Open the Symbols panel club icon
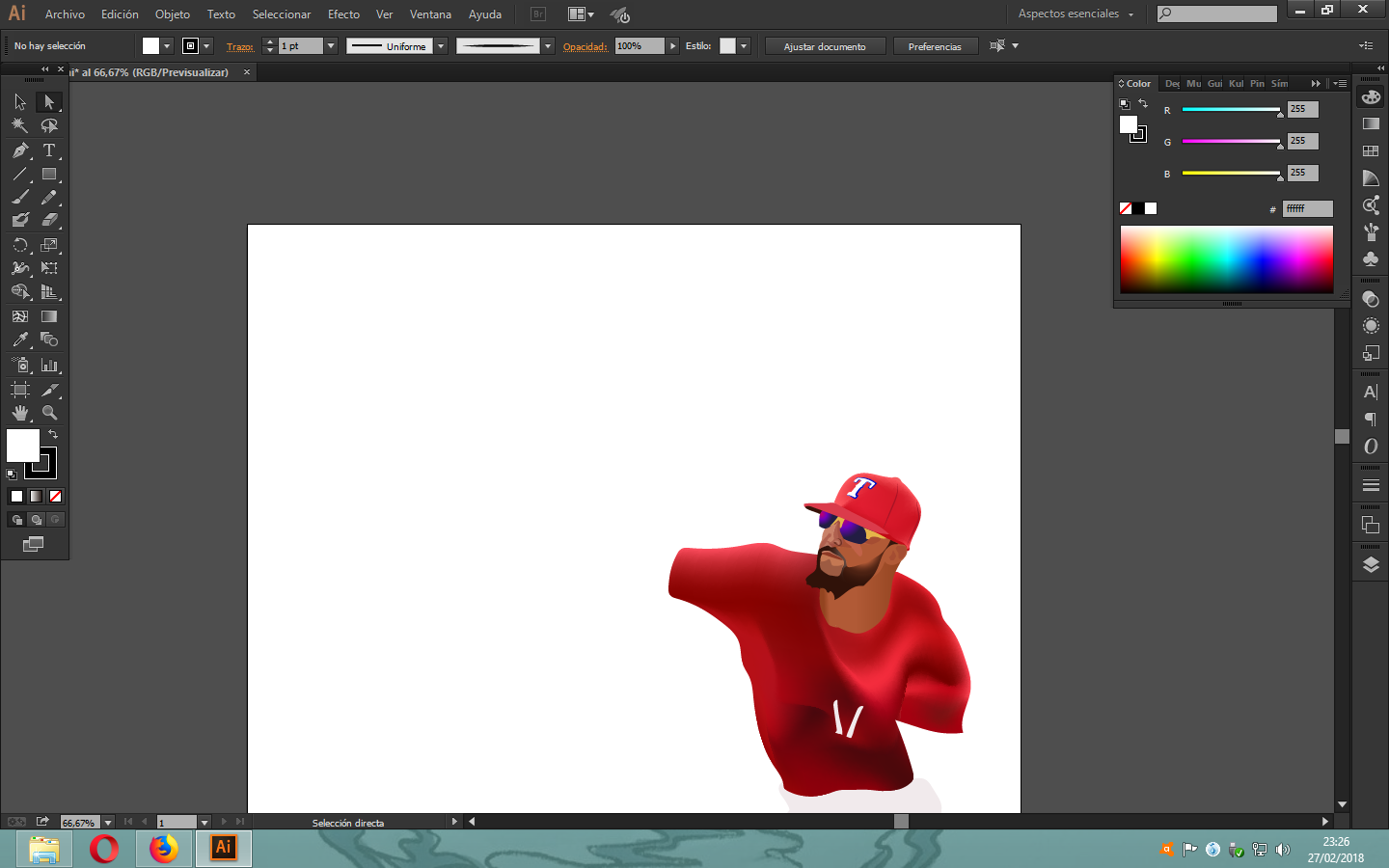The height and width of the screenshot is (868, 1389). [1371, 258]
